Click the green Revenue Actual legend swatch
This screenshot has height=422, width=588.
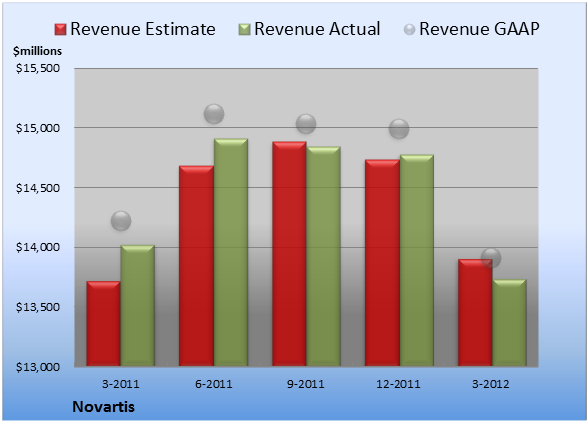click(x=244, y=30)
